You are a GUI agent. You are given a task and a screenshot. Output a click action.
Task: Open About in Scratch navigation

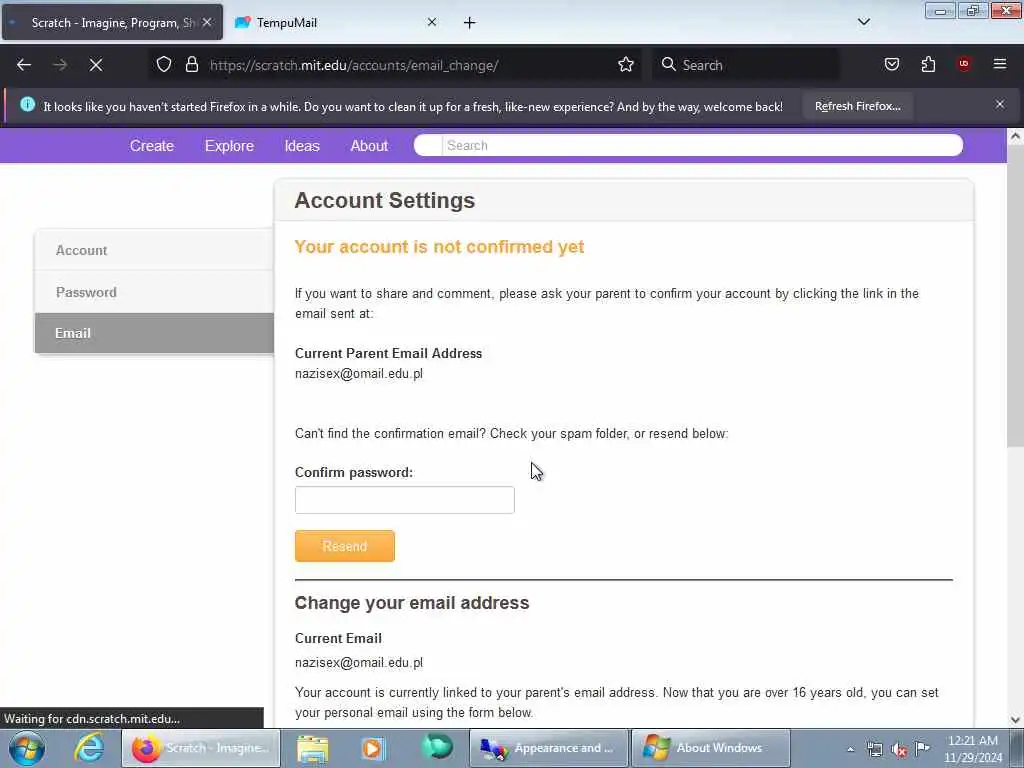369,146
